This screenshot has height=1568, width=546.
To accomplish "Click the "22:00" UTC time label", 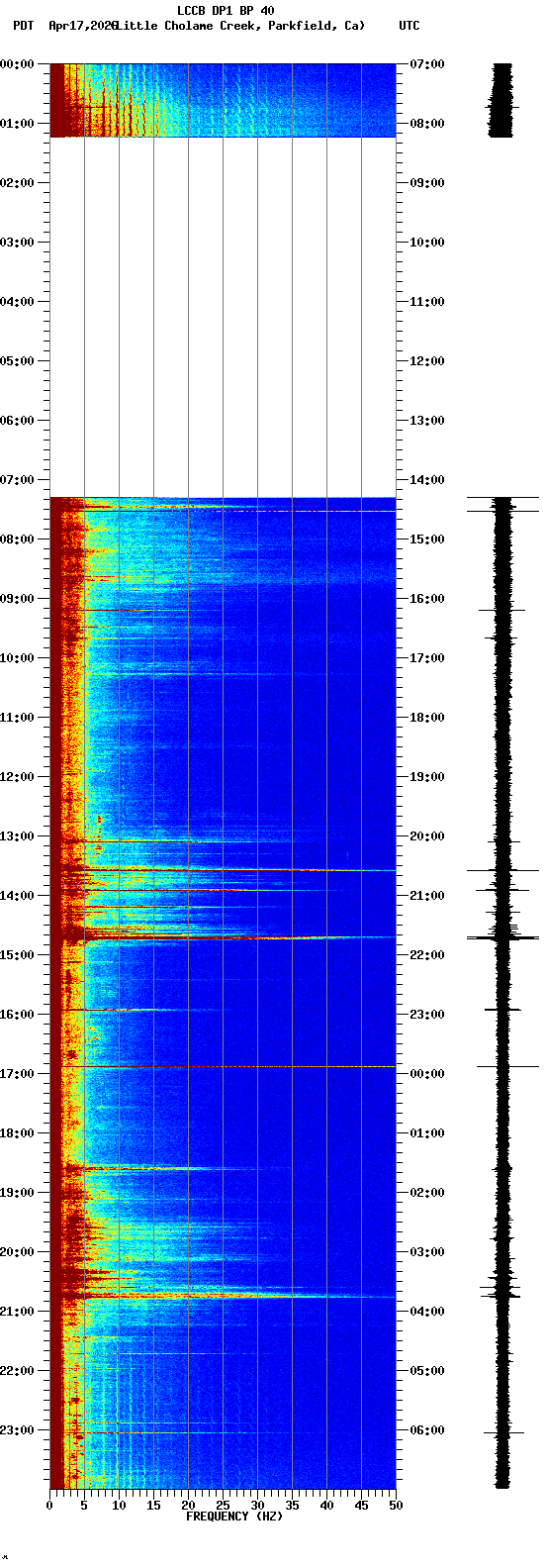I will click(427, 954).
